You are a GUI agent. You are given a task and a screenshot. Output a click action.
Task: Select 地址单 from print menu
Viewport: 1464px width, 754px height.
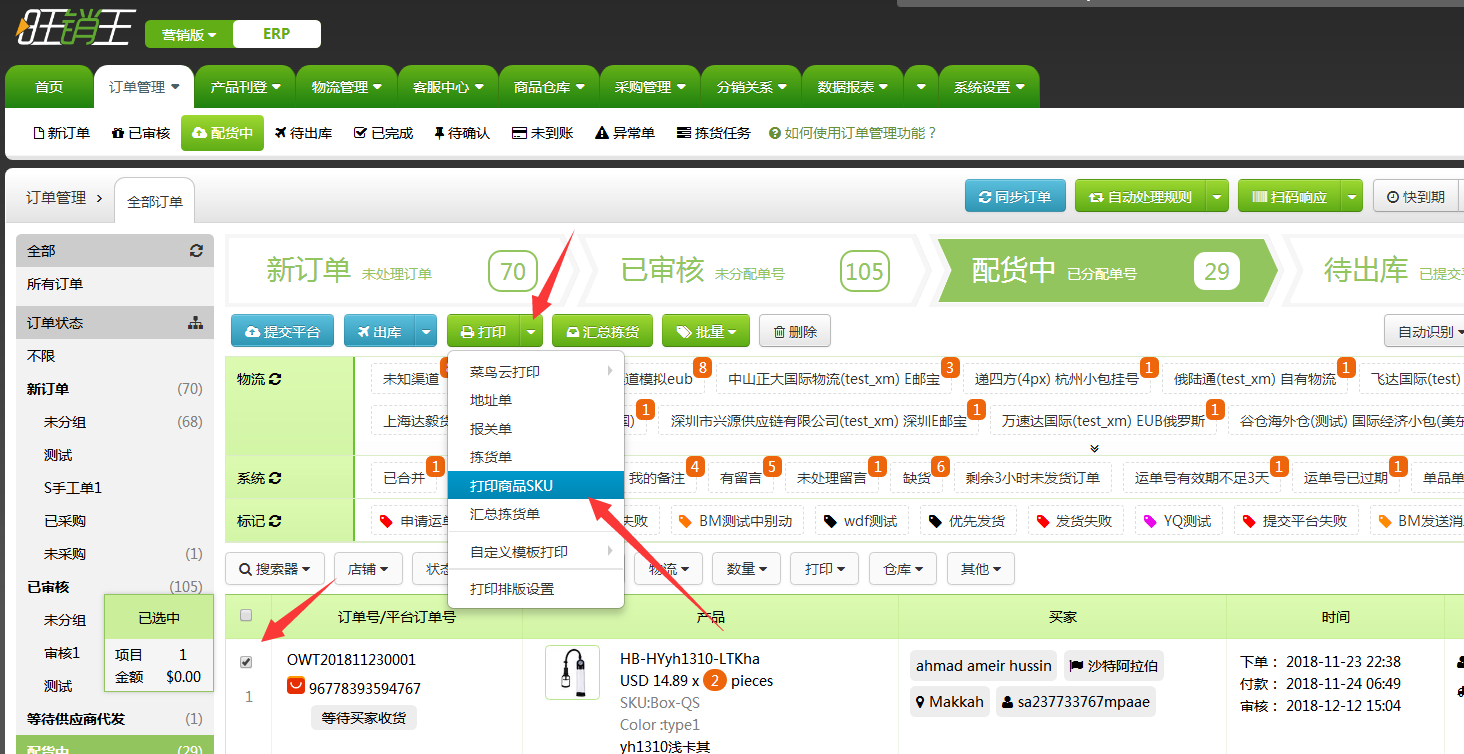pos(536,400)
